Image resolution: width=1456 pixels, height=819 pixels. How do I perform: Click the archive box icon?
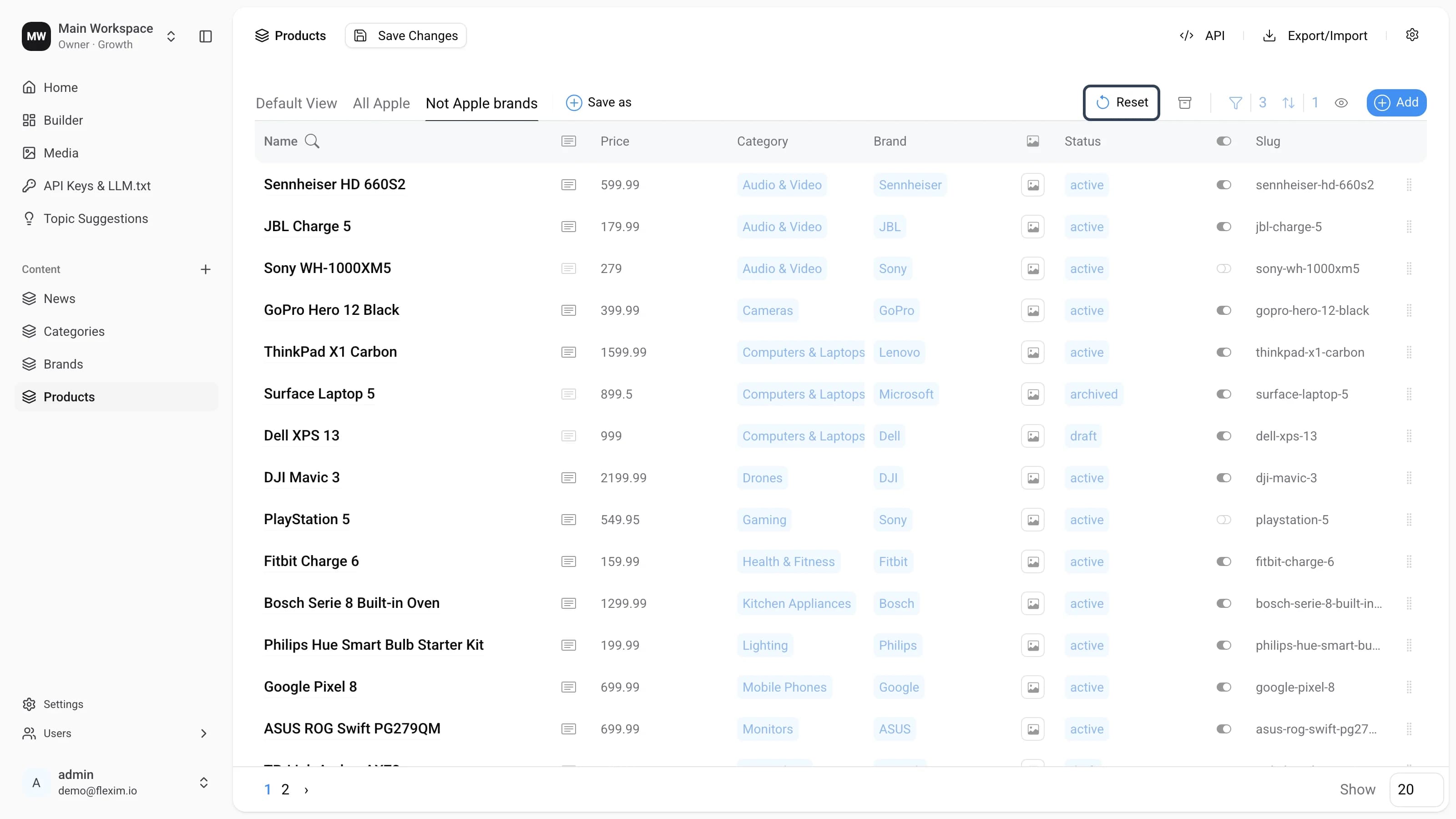(1185, 102)
